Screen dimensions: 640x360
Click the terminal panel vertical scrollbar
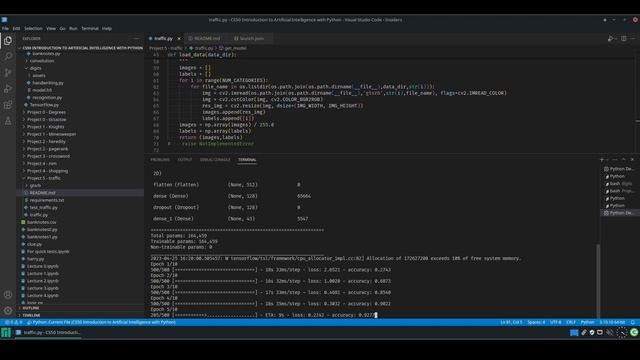click(598, 281)
